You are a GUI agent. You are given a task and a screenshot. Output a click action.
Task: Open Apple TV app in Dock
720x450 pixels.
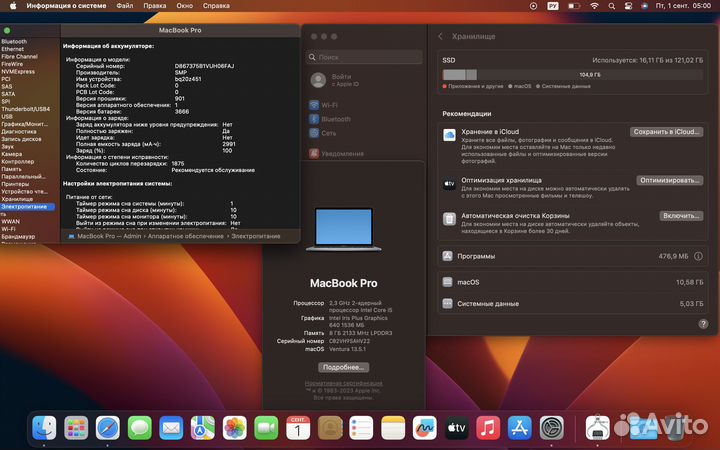tap(456, 428)
